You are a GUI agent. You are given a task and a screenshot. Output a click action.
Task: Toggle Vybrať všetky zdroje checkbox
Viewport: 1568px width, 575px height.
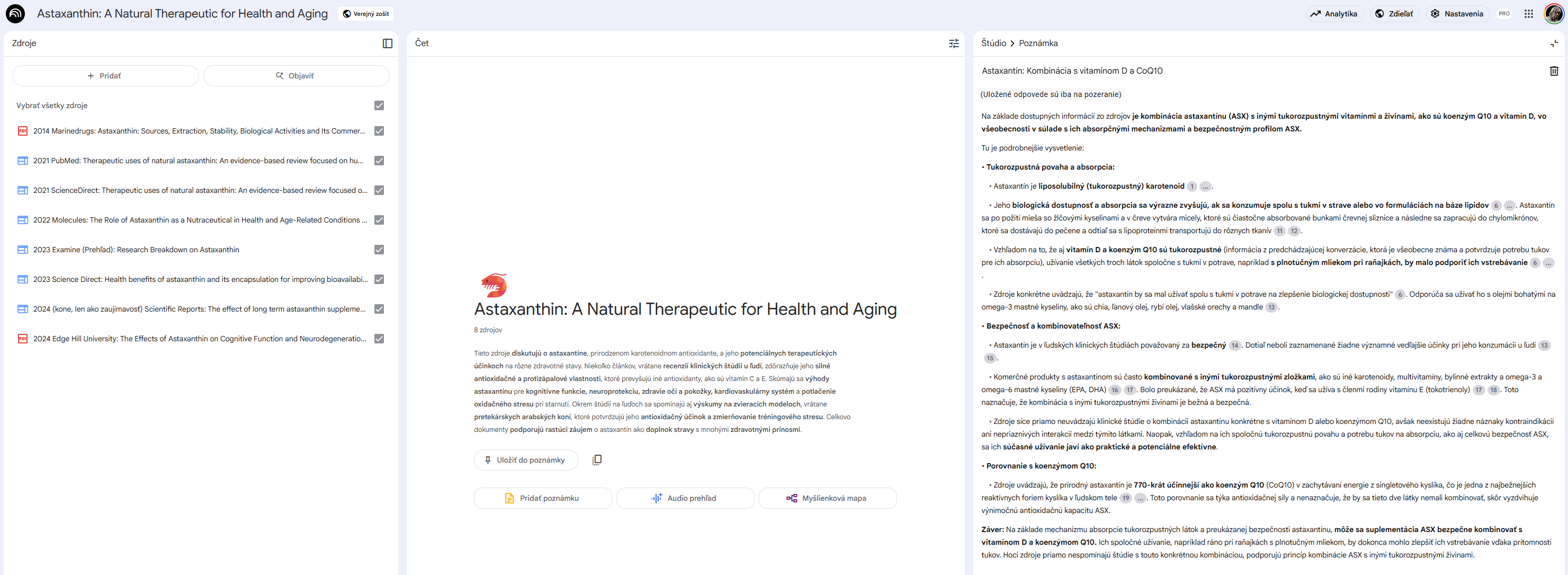click(x=379, y=105)
